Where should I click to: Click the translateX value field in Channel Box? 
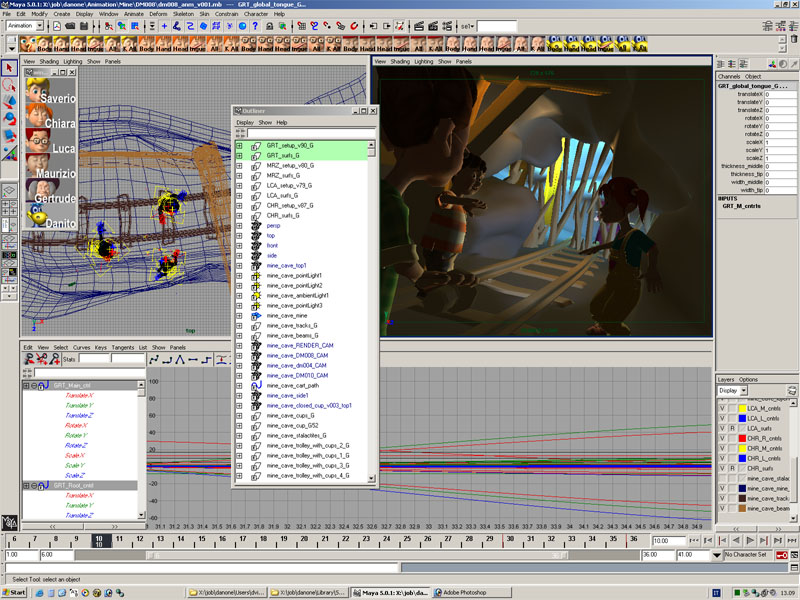tap(780, 94)
